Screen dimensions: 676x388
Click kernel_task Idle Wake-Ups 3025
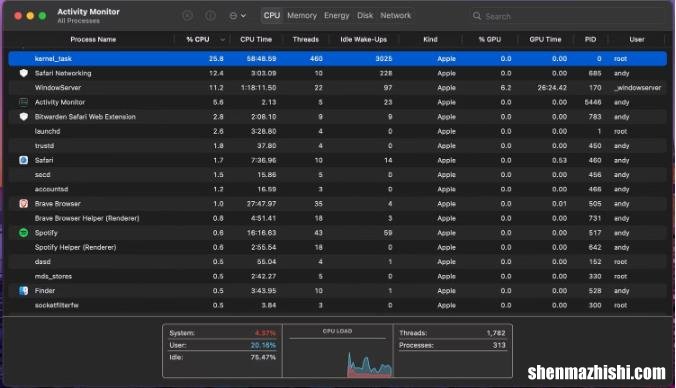pyautogui.click(x=383, y=59)
